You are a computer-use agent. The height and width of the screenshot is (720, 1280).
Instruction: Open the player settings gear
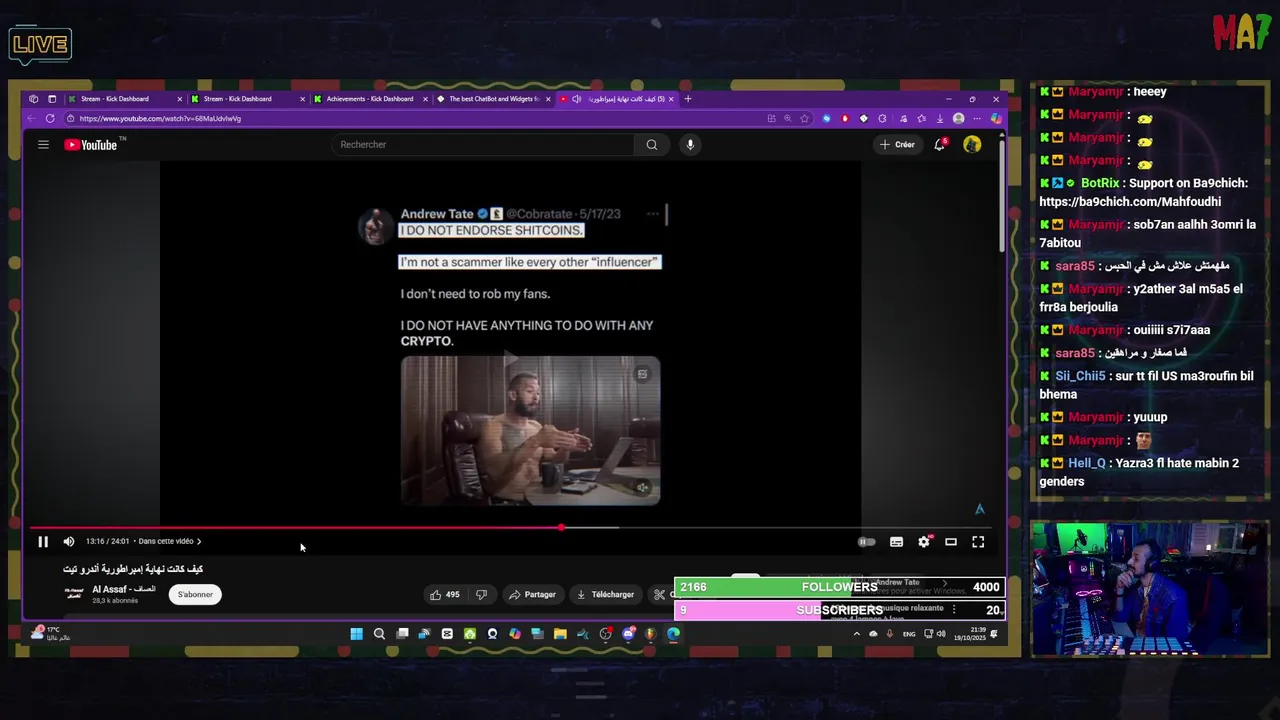(924, 542)
